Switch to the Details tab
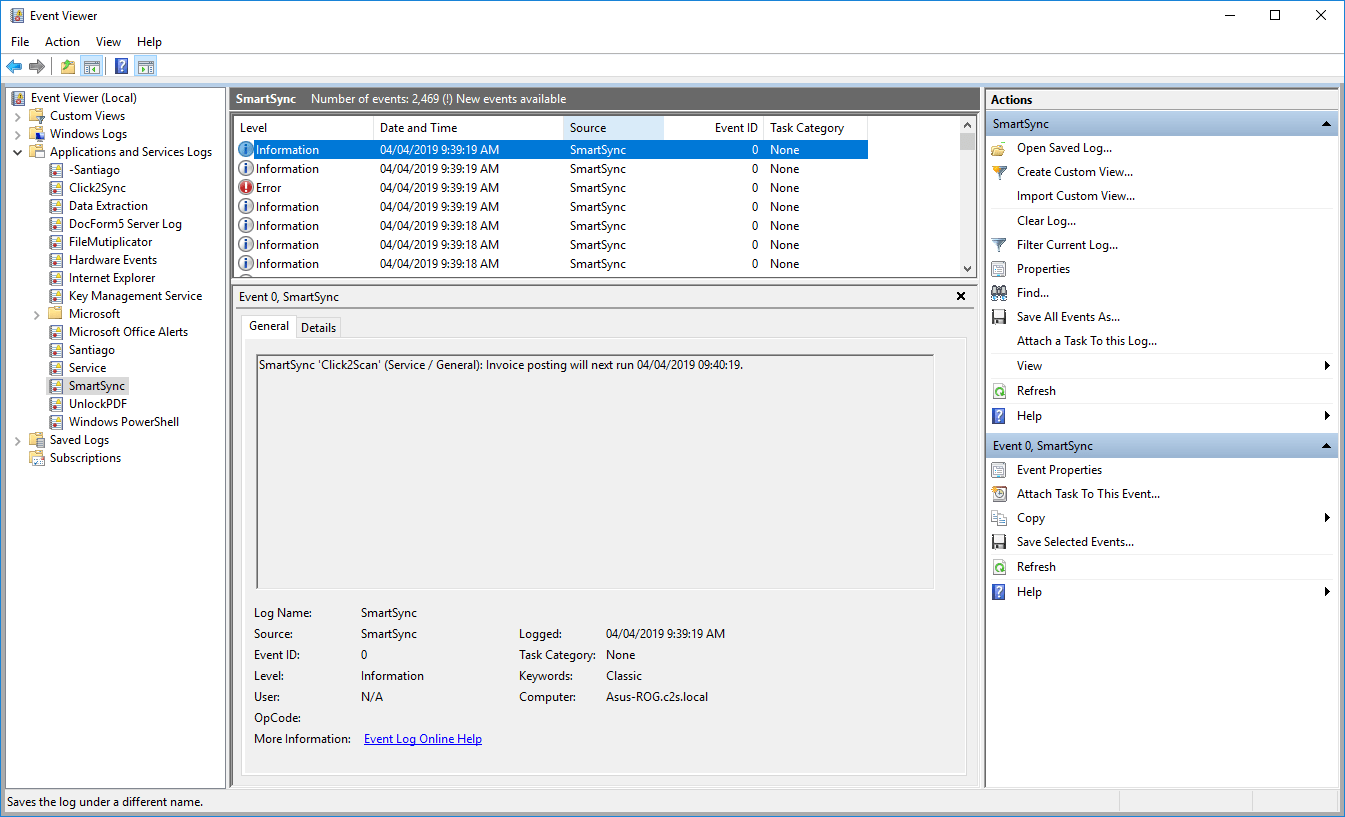The image size is (1345, 817). tap(319, 327)
